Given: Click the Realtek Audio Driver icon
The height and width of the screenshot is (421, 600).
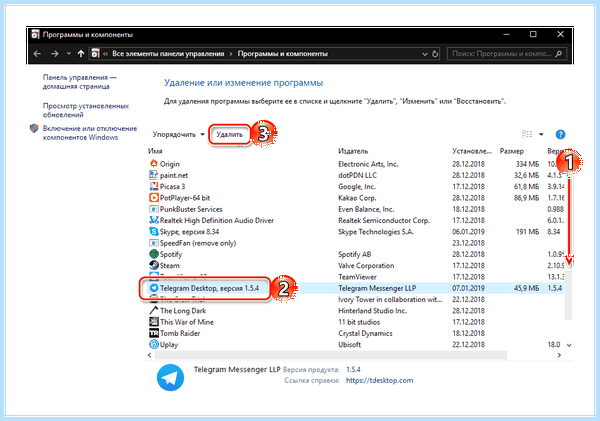Looking at the screenshot, I should click(154, 220).
